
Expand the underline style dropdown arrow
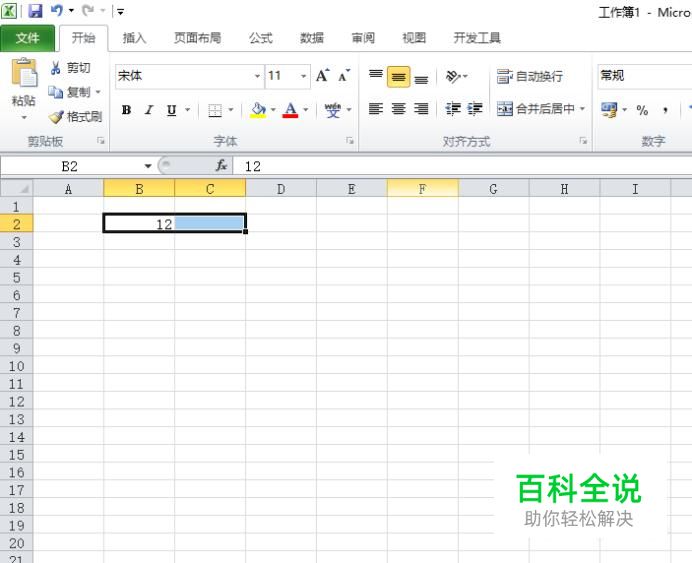[188, 109]
